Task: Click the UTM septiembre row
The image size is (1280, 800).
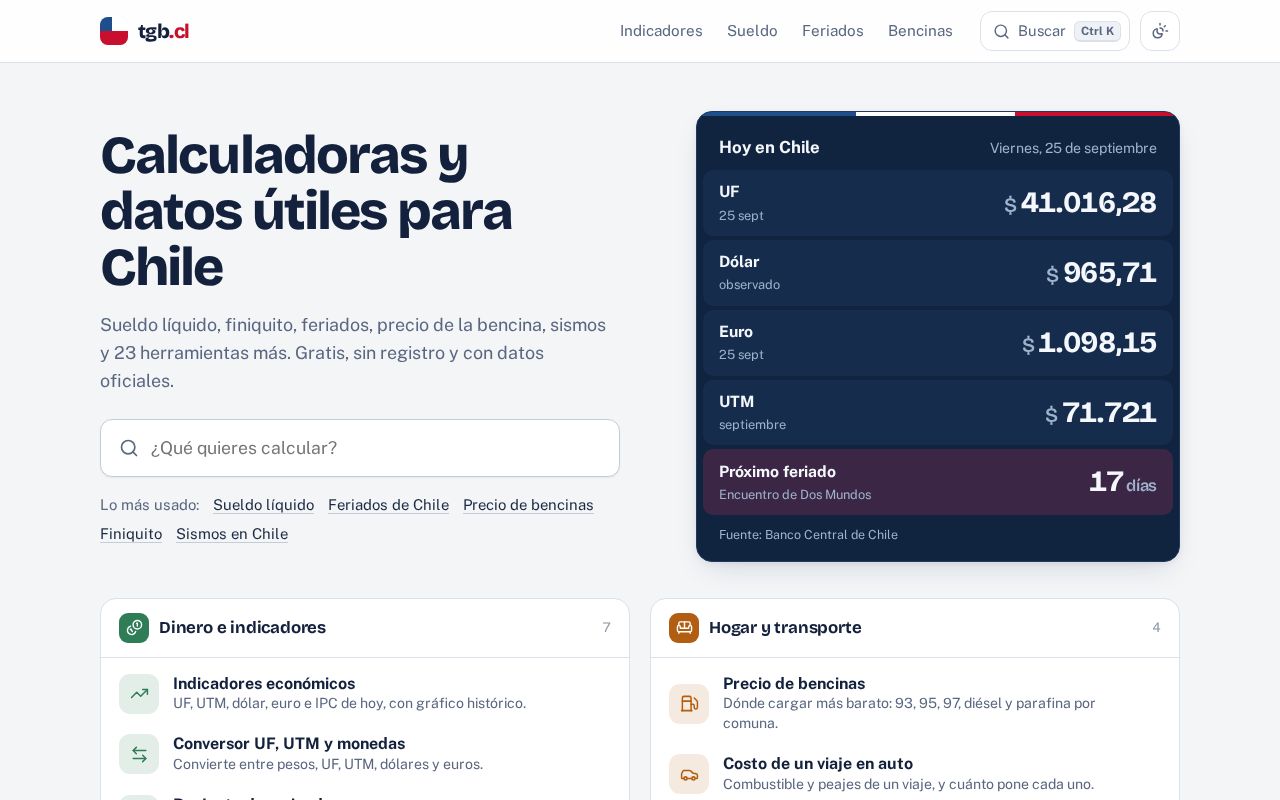Action: [x=938, y=413]
